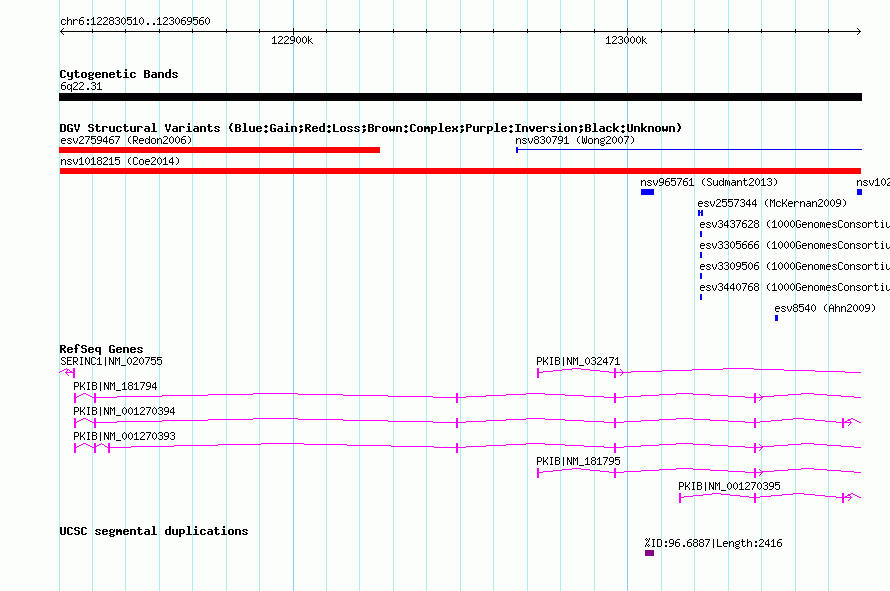
Task: Click the PKIB NM_001270395 transcript line
Action: [770, 497]
